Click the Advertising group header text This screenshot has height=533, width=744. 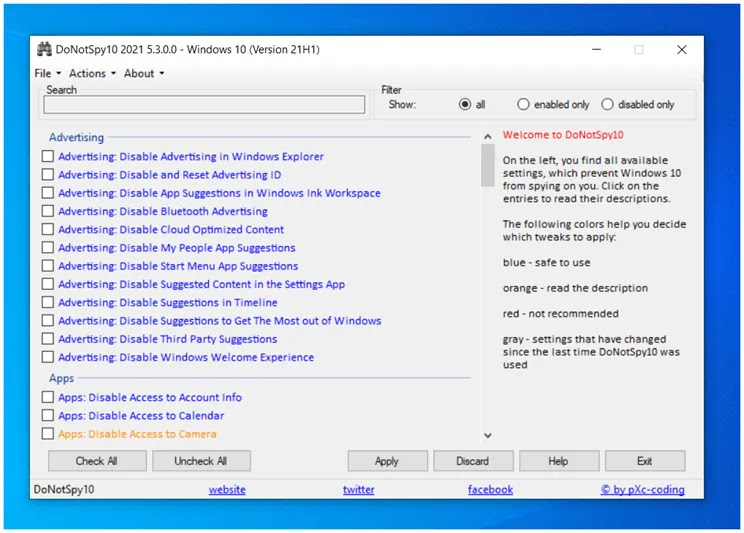tap(76, 138)
